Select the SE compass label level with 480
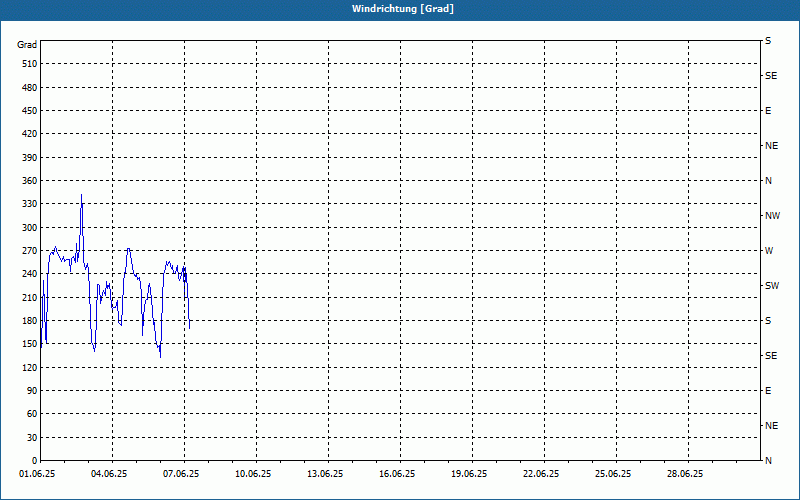This screenshot has height=500, width=800. click(771, 76)
